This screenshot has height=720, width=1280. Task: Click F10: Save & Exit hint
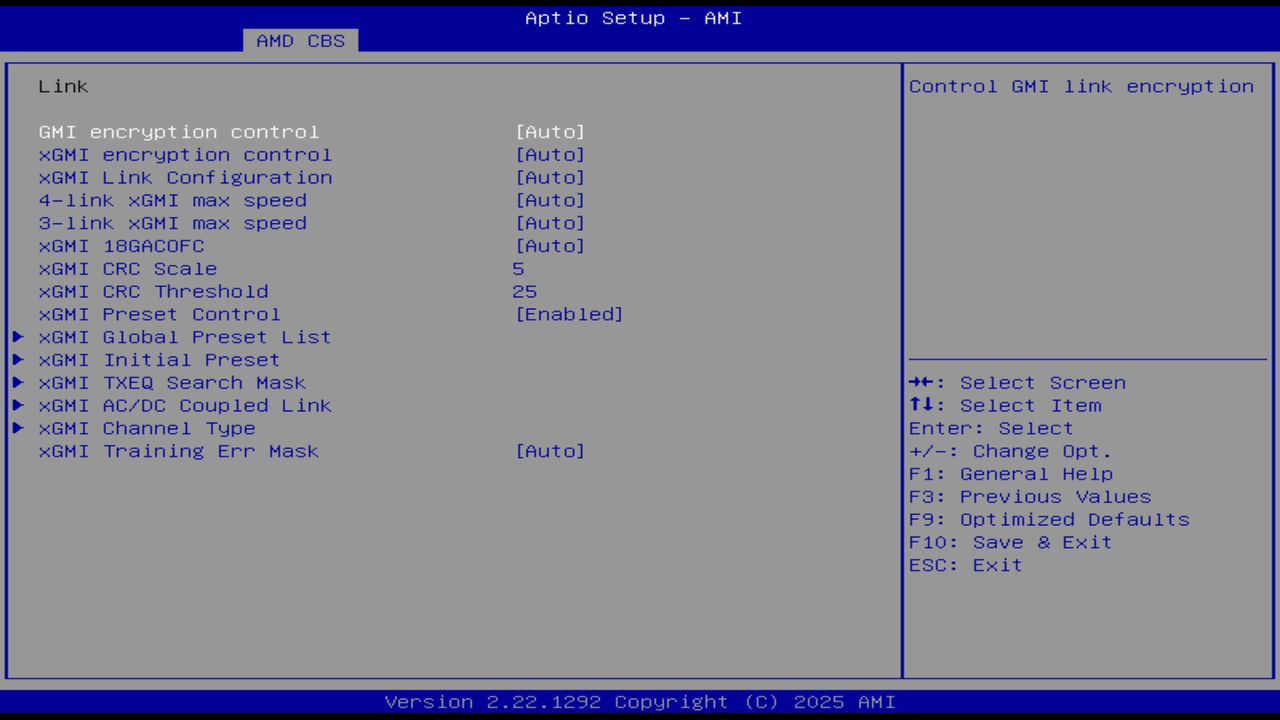click(1010, 543)
